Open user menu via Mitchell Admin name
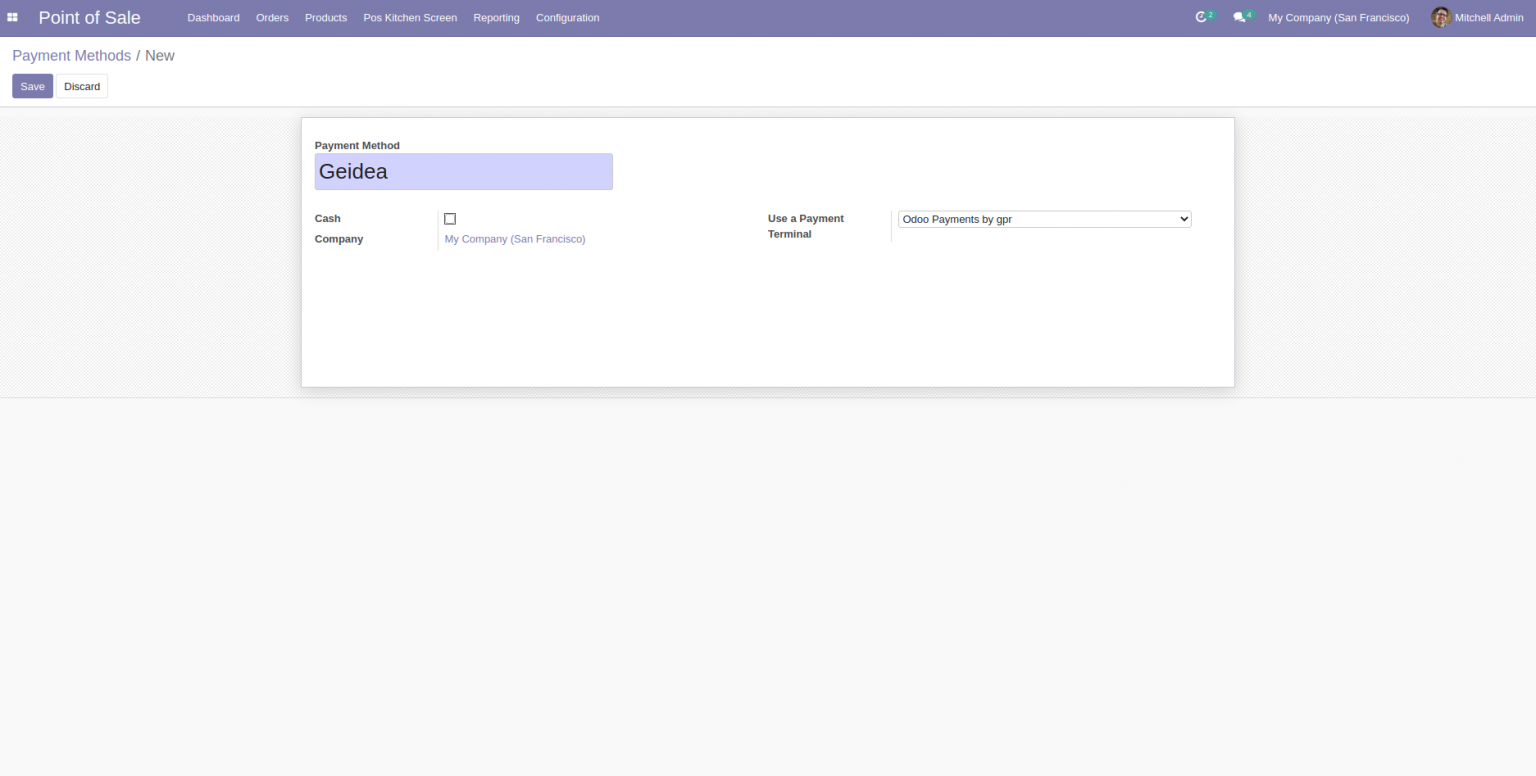Viewport: 1536px width, 776px height. 1488,17
